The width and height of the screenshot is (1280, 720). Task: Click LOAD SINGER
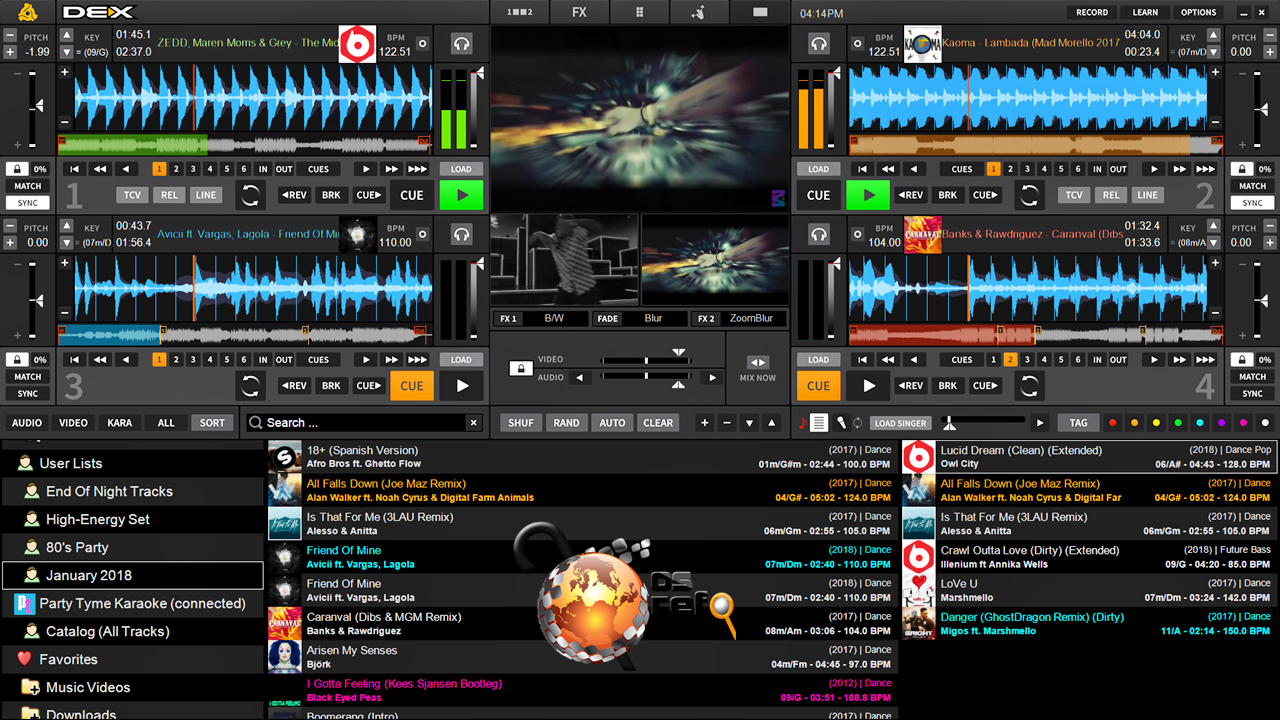tap(899, 423)
